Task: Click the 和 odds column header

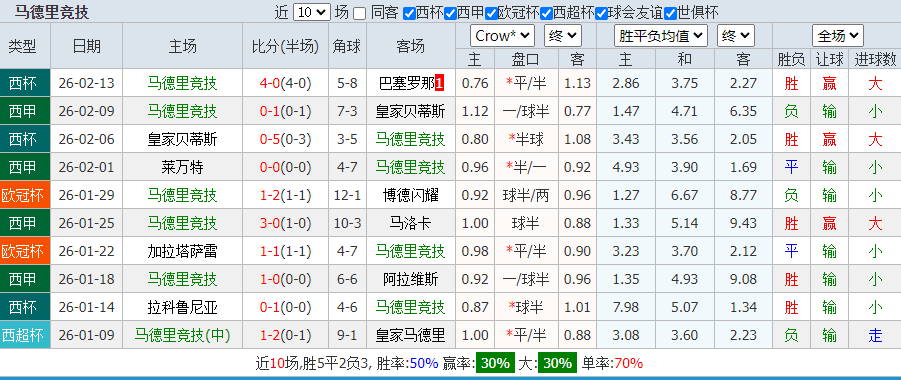Action: 684,59
